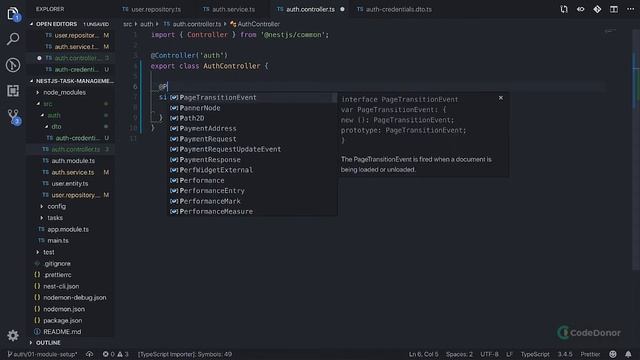Image resolution: width=640 pixels, height=360 pixels.
Task: Change file encoding UTF-8
Action: click(x=489, y=354)
